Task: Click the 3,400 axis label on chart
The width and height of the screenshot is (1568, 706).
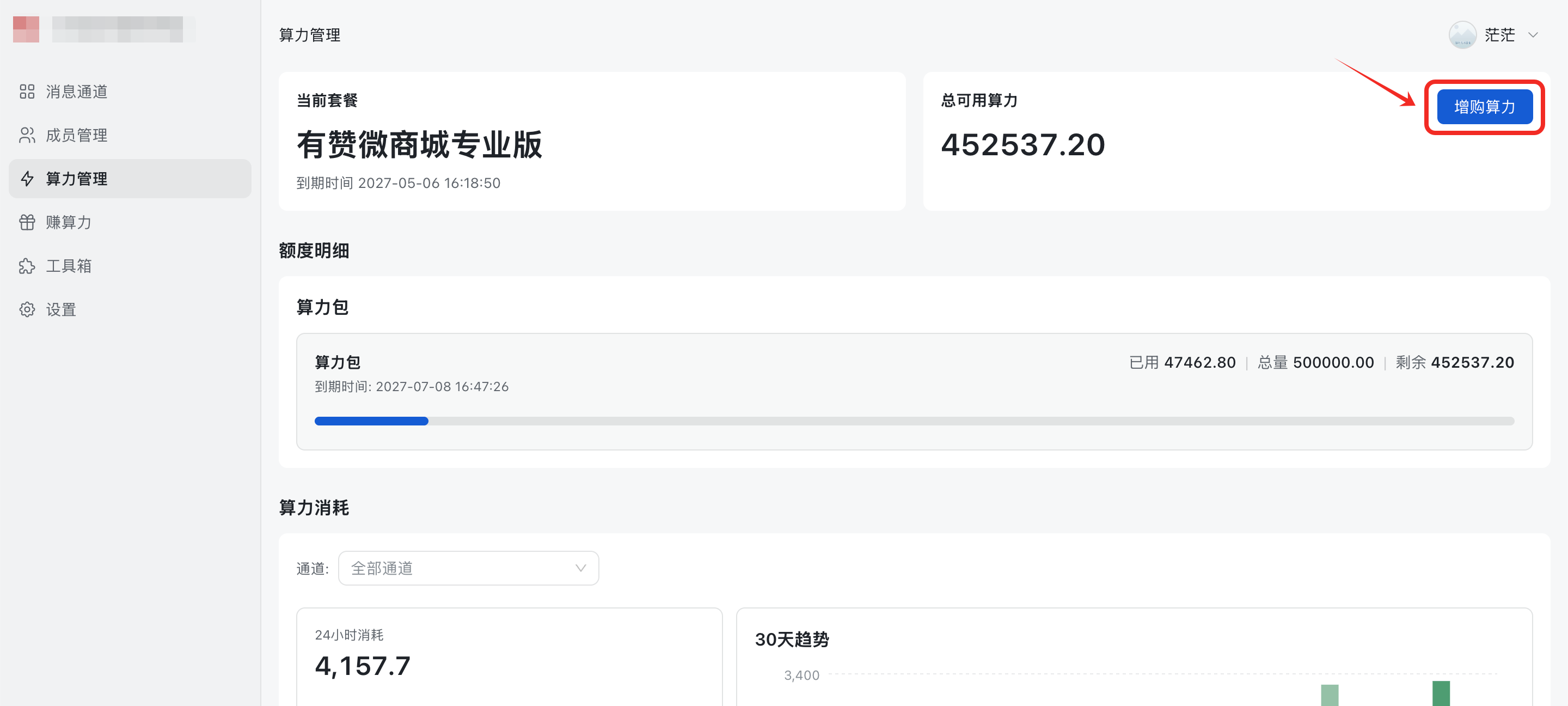Action: click(801, 675)
